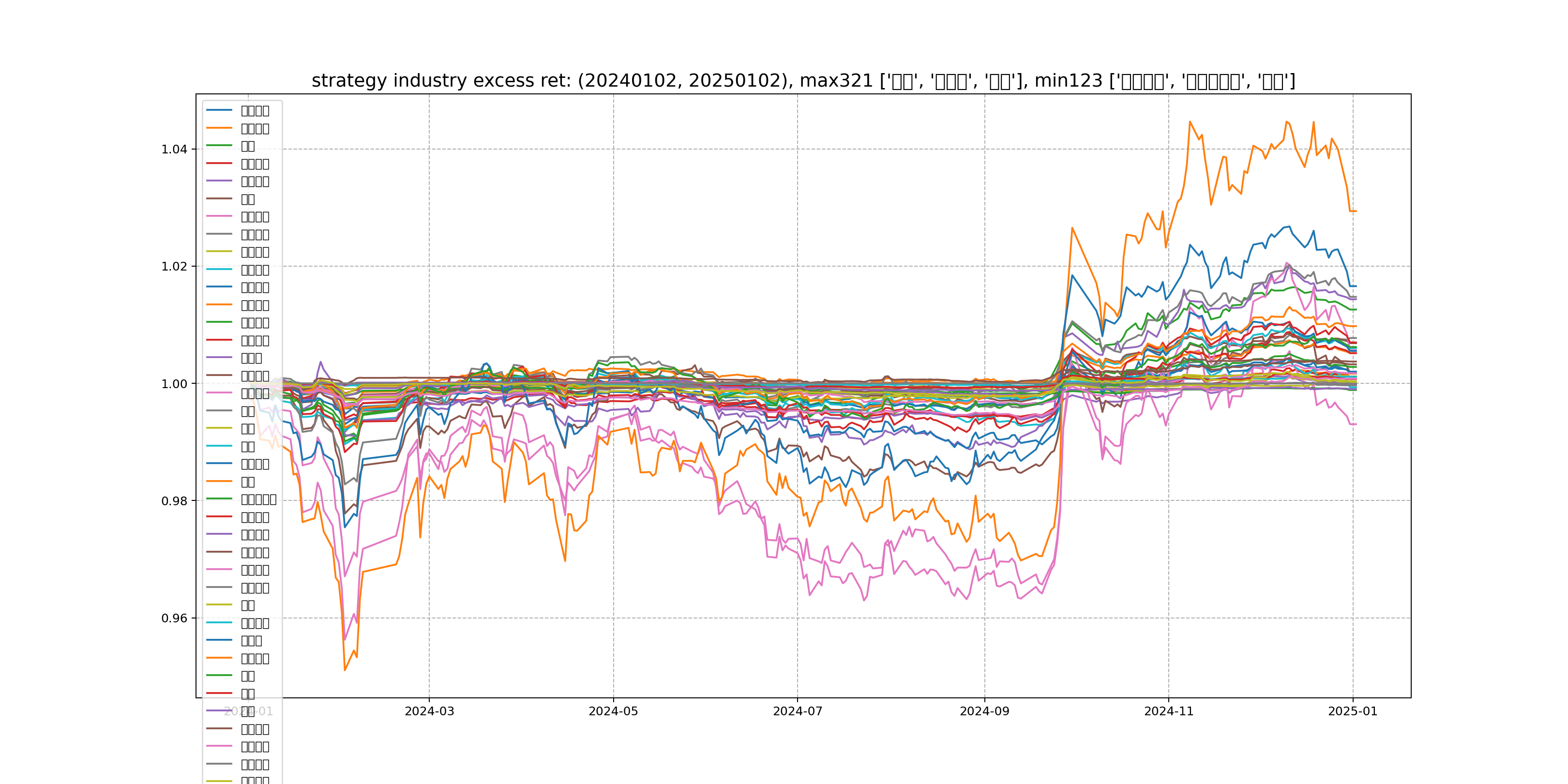Click the chart title text at top
Screen dimensions: 1568x784
803,80
